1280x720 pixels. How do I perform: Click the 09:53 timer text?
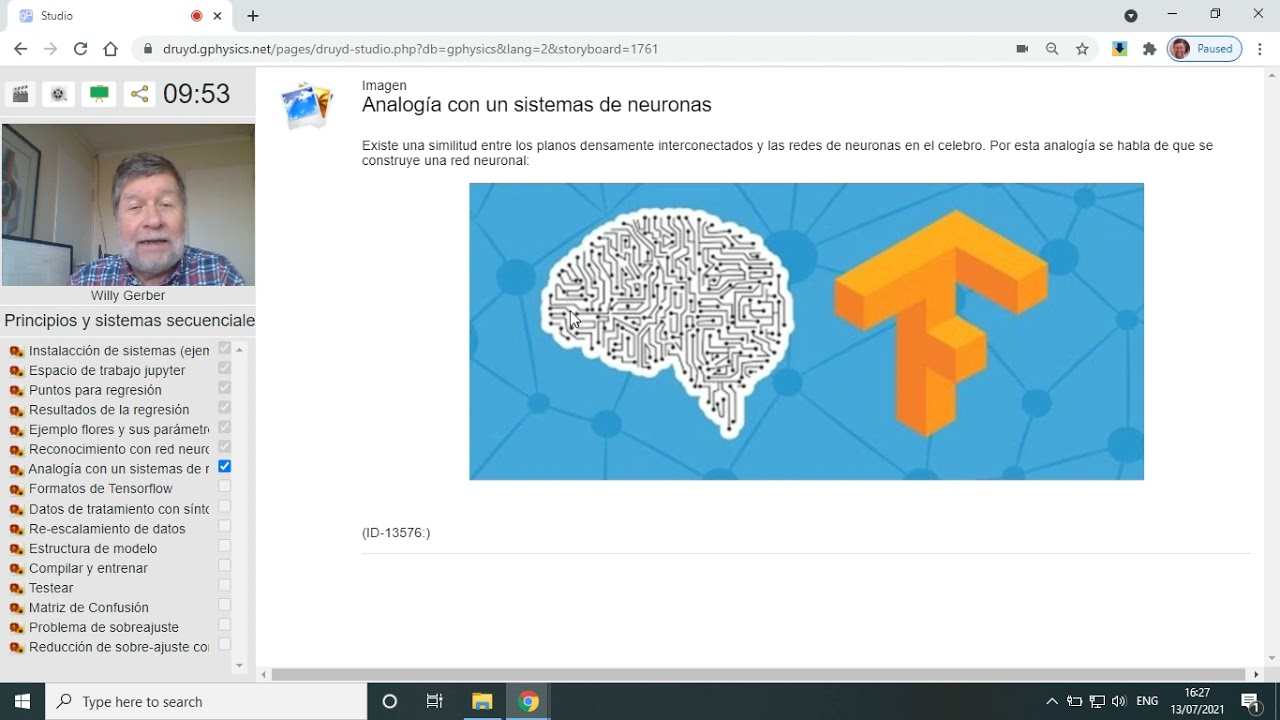tap(196, 94)
